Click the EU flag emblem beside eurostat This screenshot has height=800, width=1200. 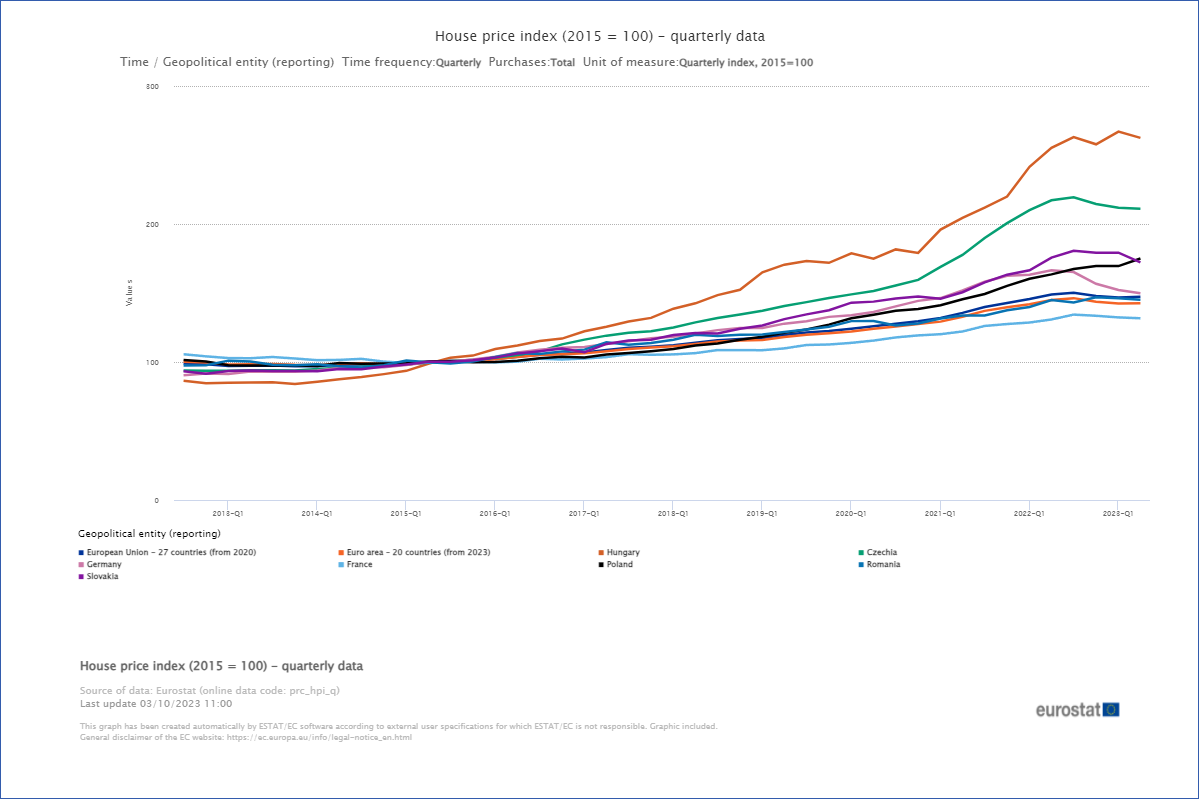pyautogui.click(x=1110, y=709)
